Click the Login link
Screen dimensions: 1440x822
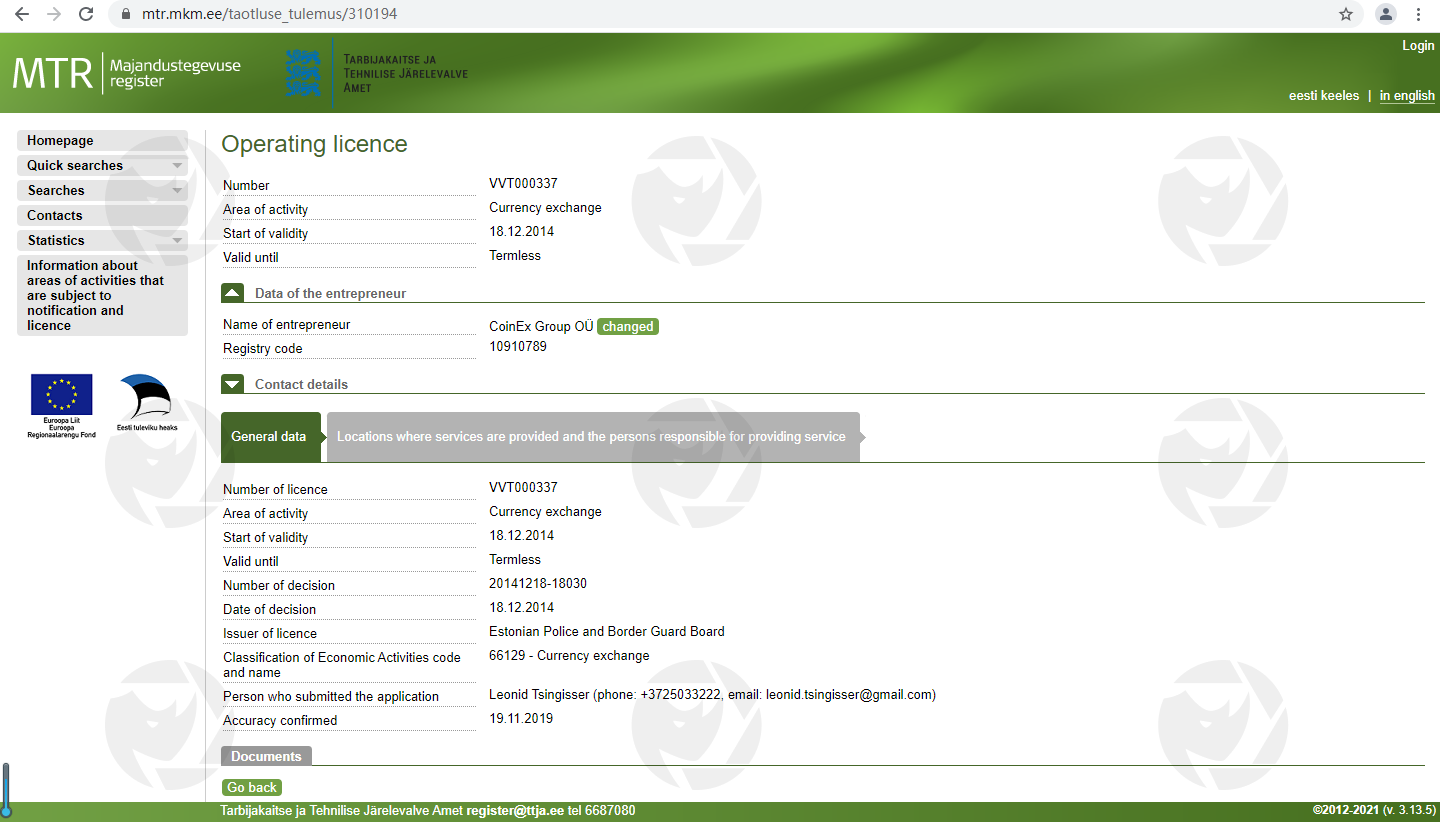click(1417, 46)
